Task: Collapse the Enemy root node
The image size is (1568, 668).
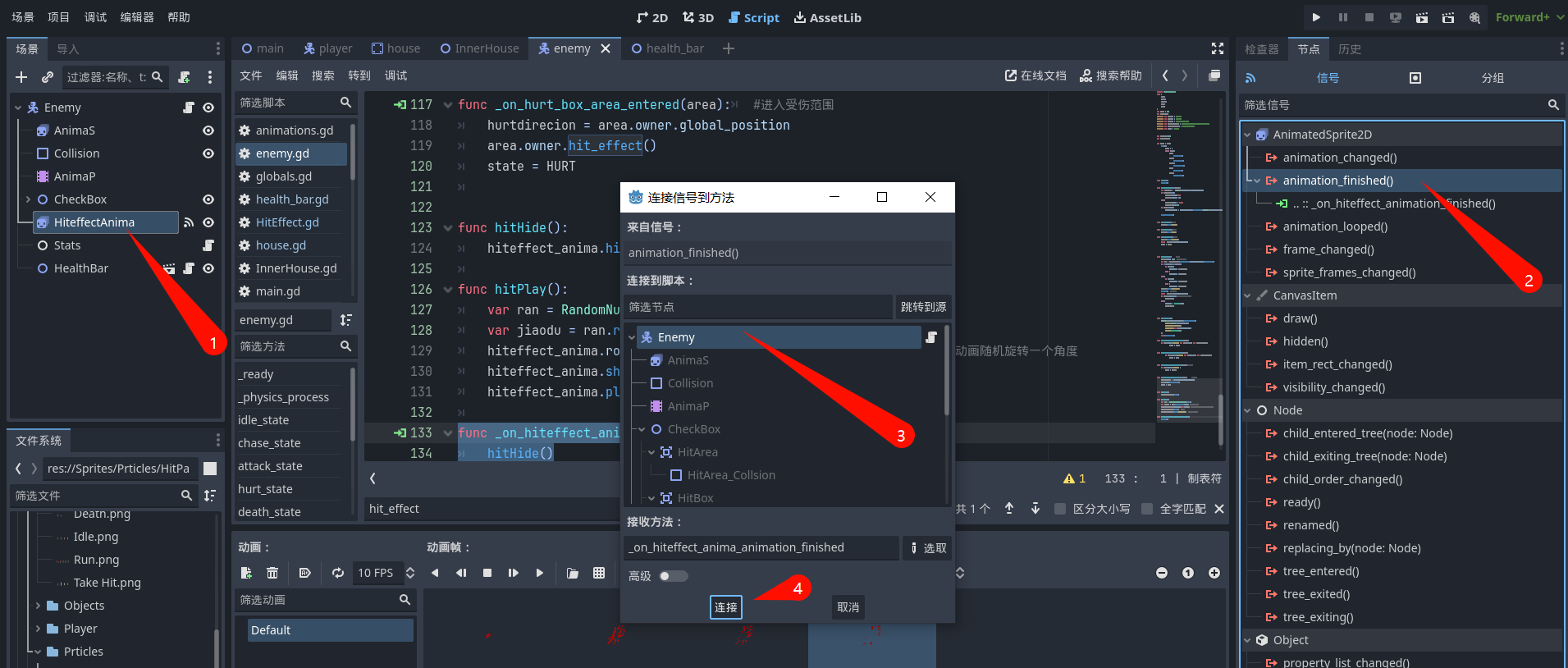Action: pos(18,108)
